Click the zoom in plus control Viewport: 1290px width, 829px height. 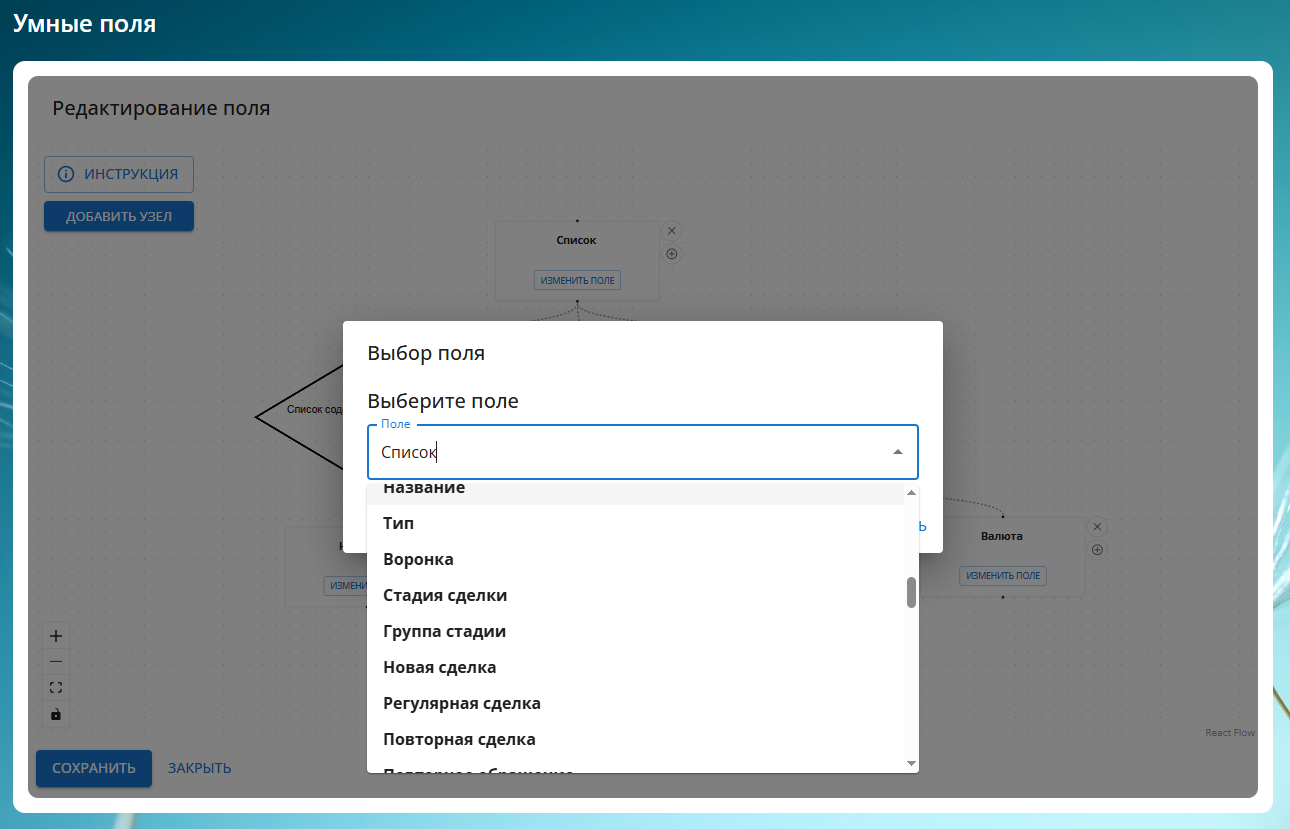(x=56, y=636)
